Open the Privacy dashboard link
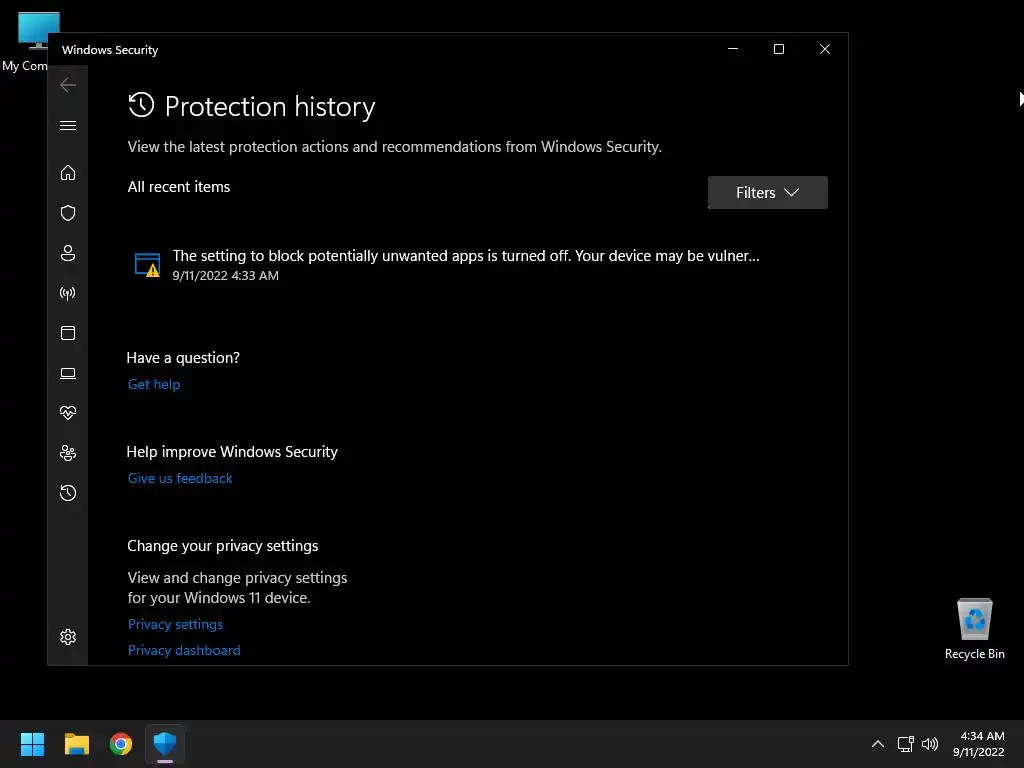 point(184,650)
